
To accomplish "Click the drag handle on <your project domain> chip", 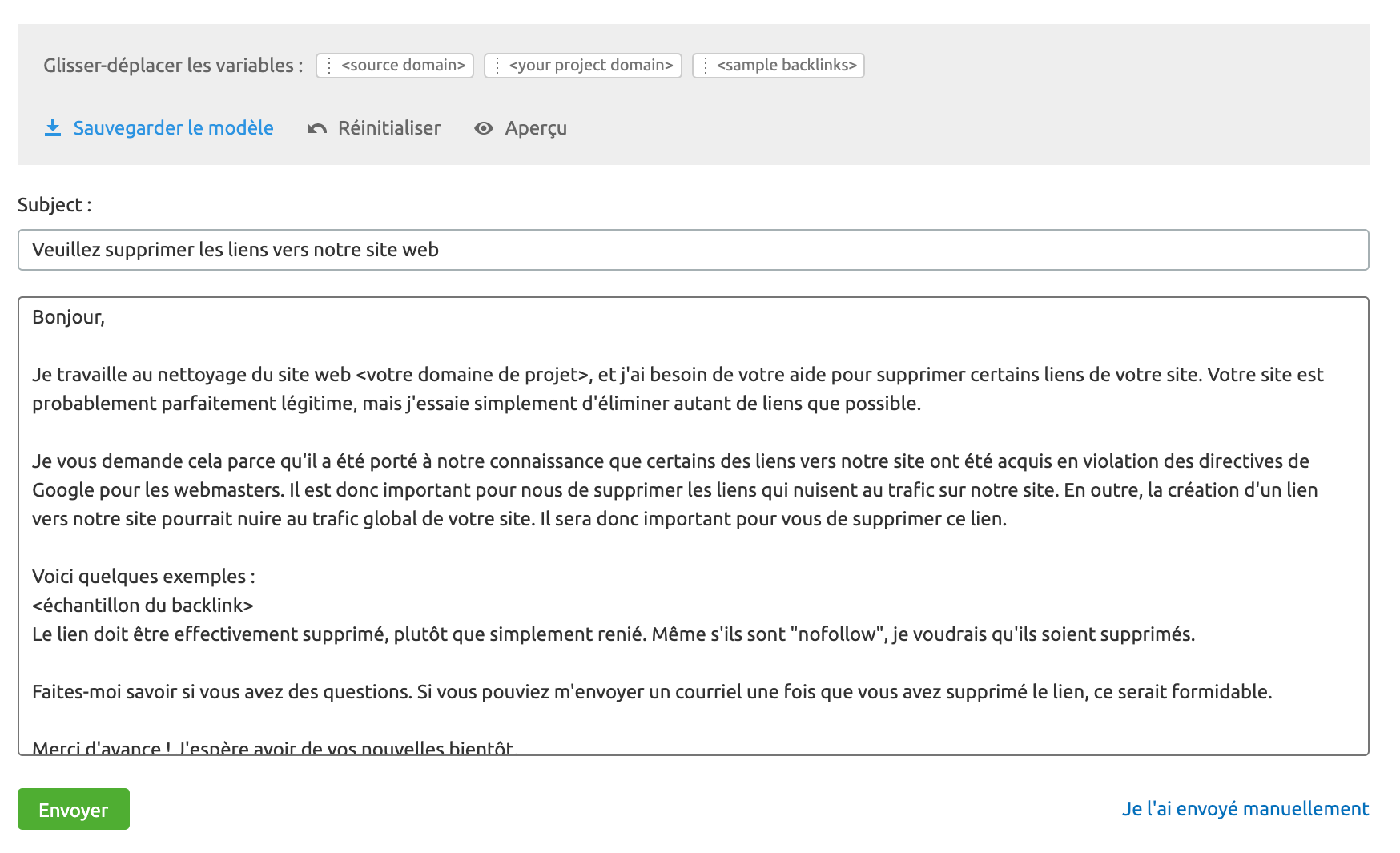I will pos(497,66).
